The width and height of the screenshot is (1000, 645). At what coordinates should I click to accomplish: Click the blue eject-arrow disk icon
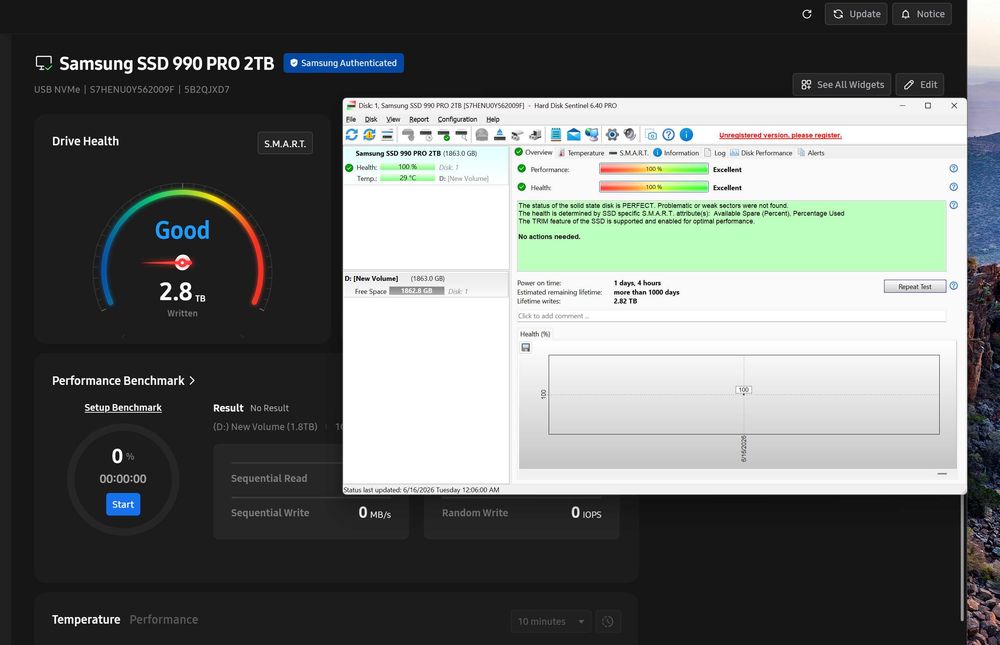coord(499,135)
